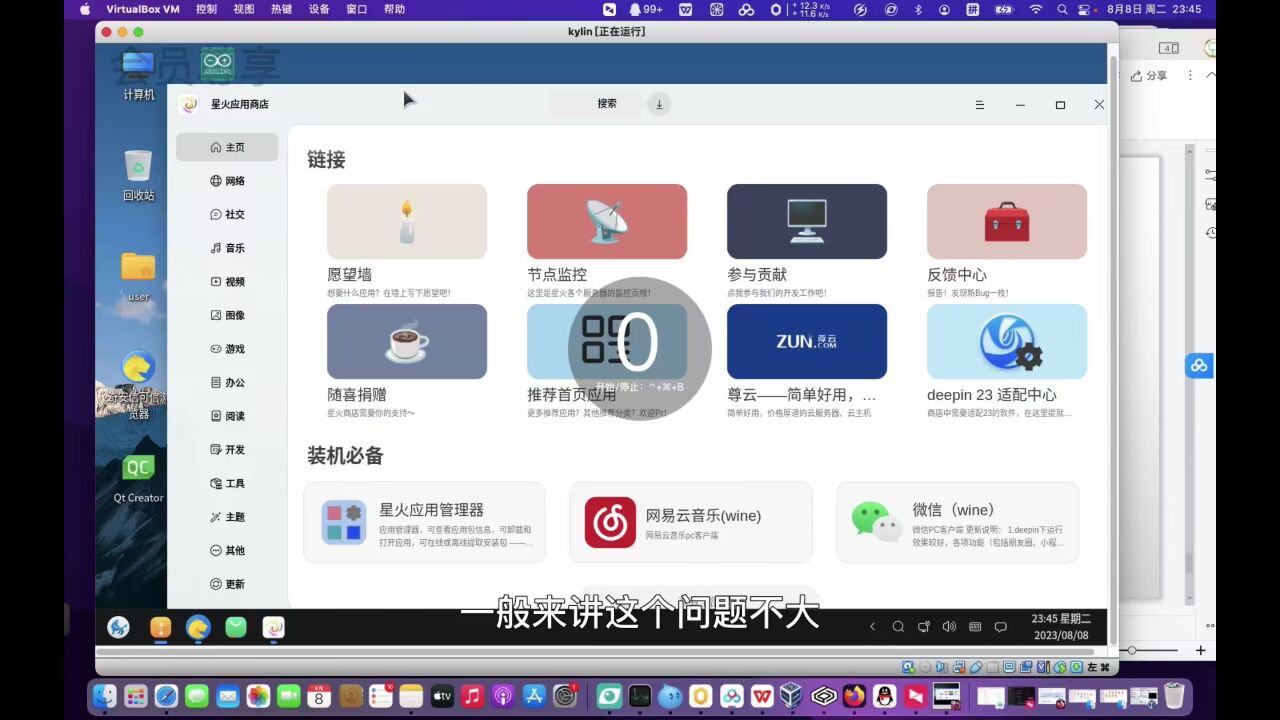
Task: Open the 微信 (wine) app card
Action: 958,522
